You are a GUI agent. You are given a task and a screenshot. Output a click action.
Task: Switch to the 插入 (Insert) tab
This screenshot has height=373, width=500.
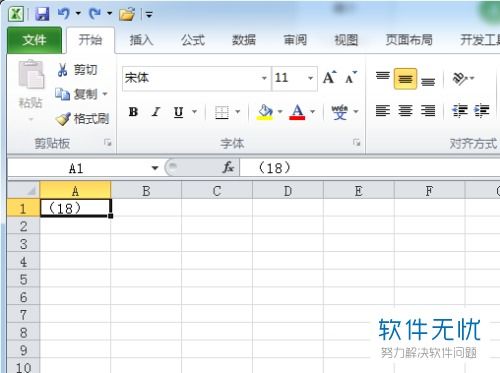tap(141, 40)
